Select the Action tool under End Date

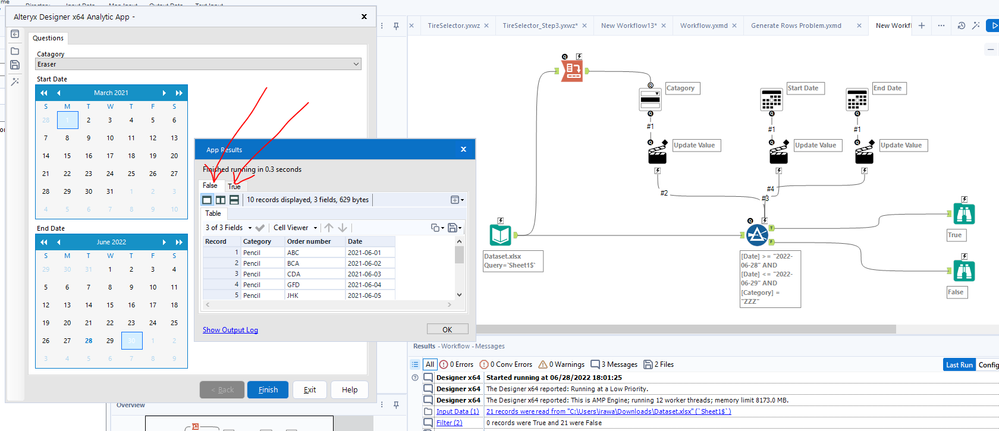pyautogui.click(x=864, y=155)
